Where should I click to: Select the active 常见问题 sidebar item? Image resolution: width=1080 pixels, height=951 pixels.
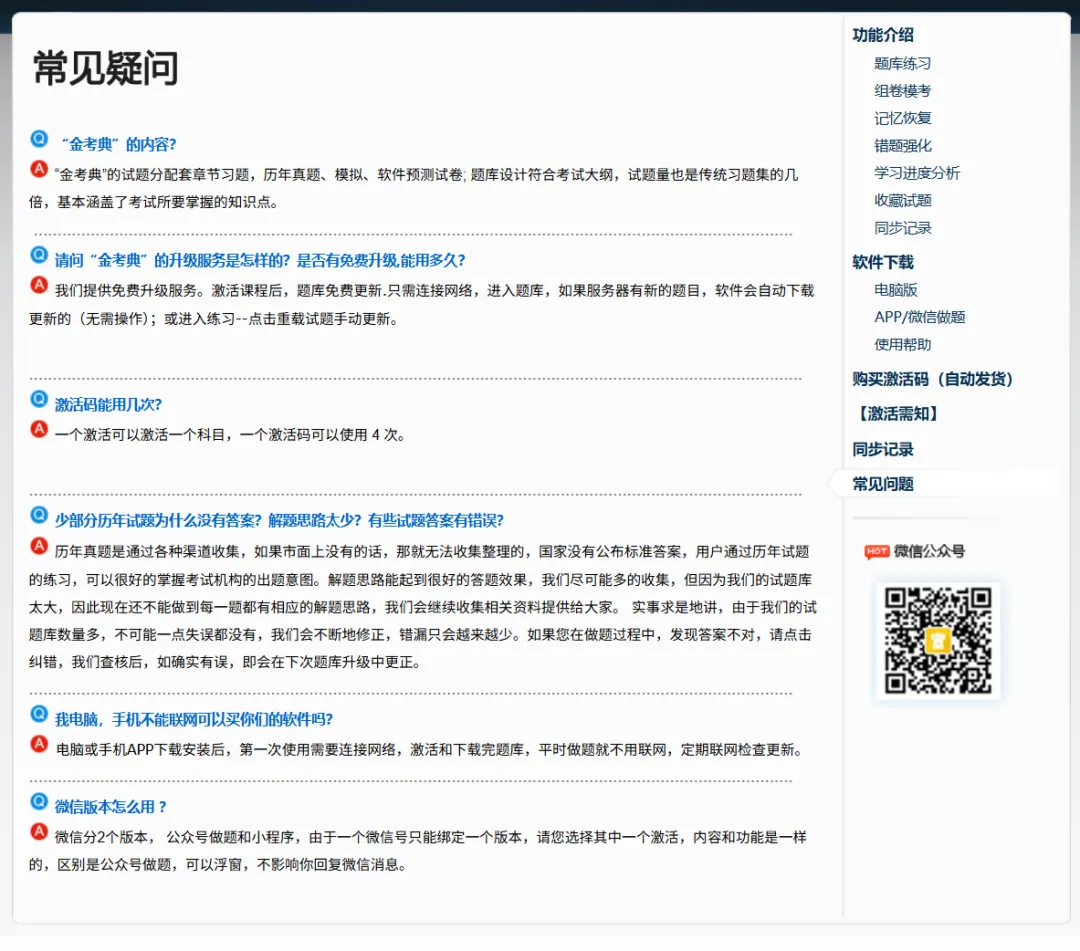[x=883, y=484]
